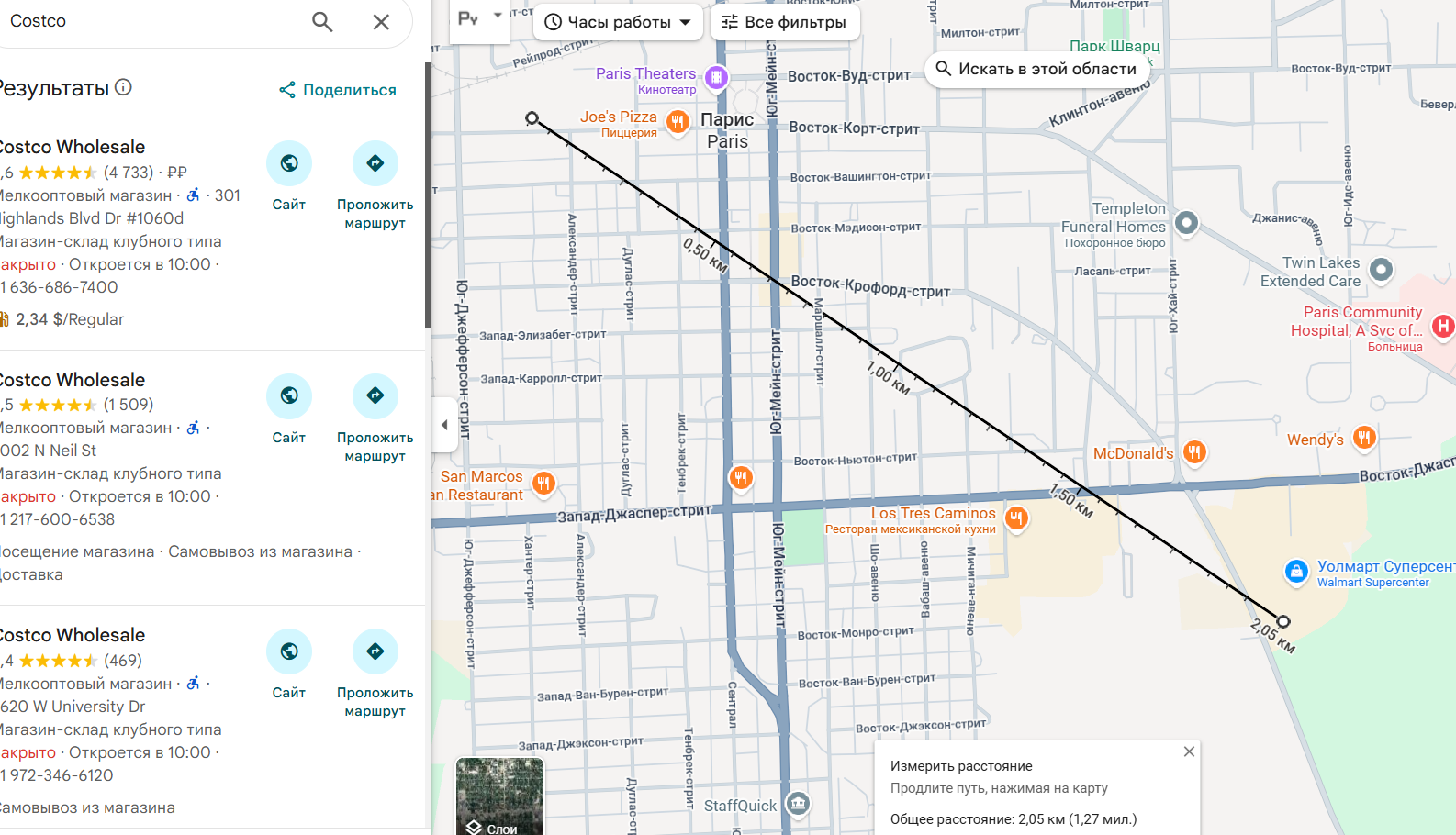Viewport: 1456px width, 835px height.
Task: Click the results panel scrollbar
Action: [428, 195]
